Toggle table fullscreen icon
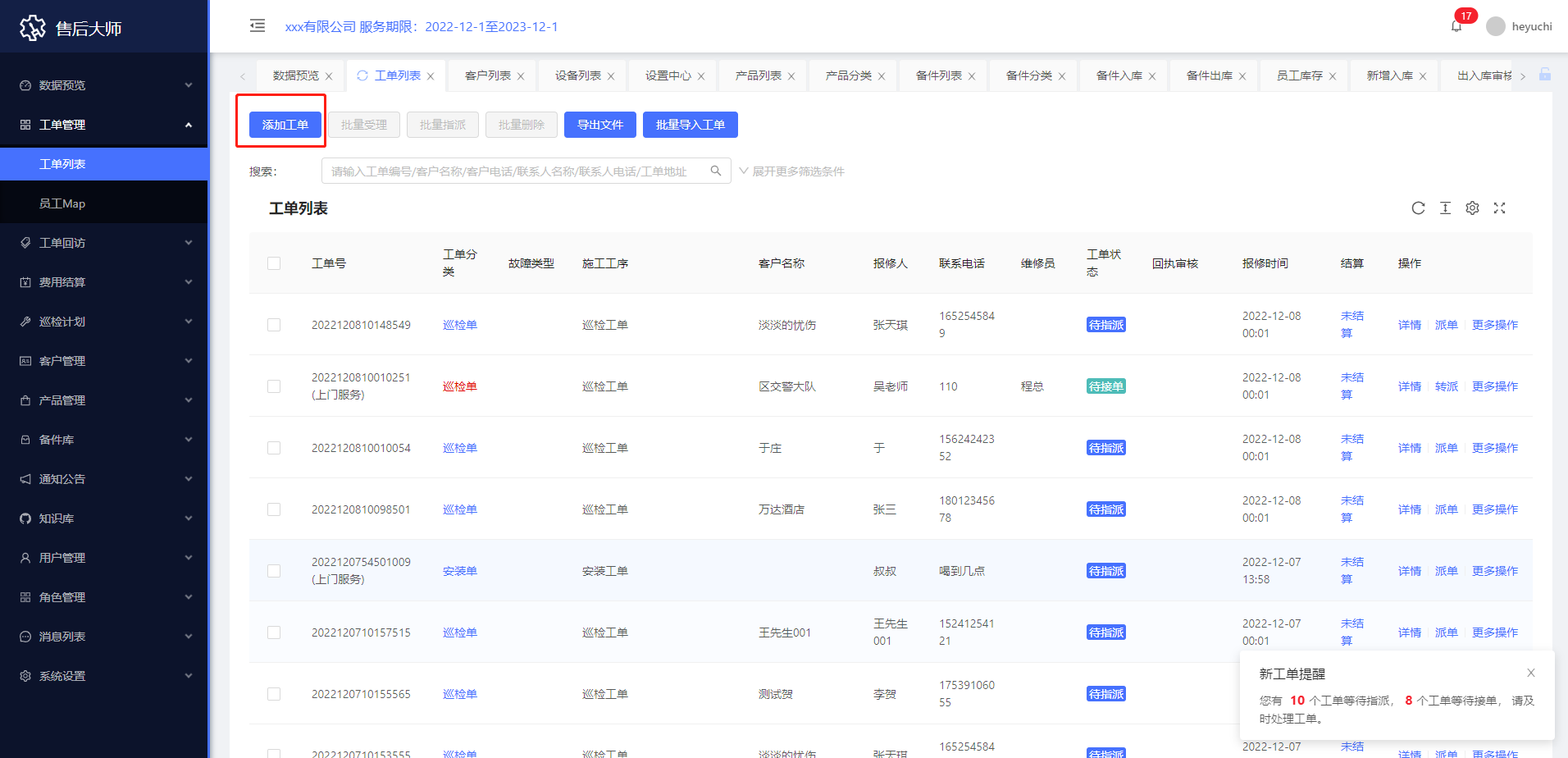 click(1499, 208)
